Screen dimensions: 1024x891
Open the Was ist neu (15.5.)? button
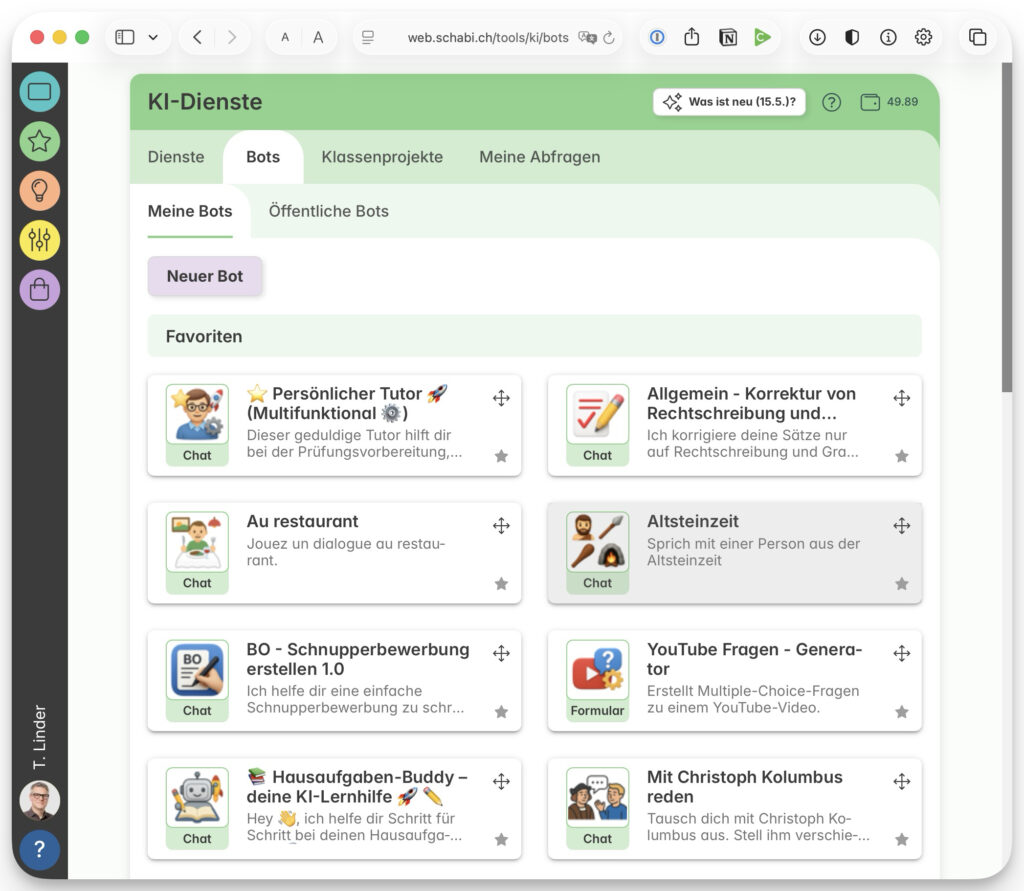729,102
